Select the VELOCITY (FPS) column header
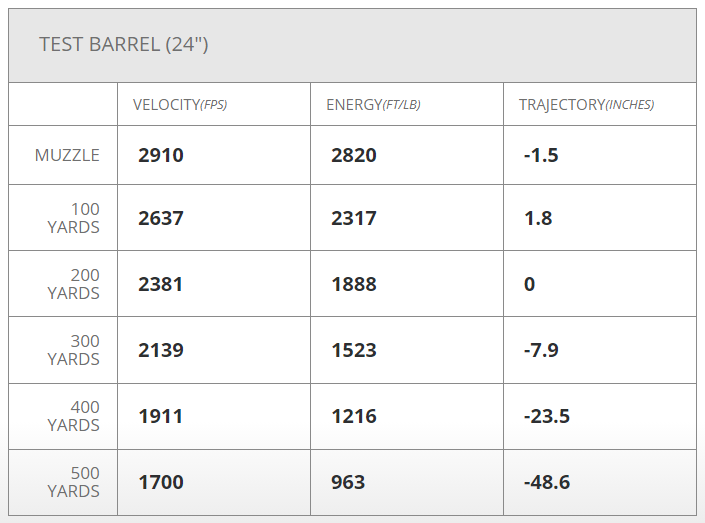 180,105
